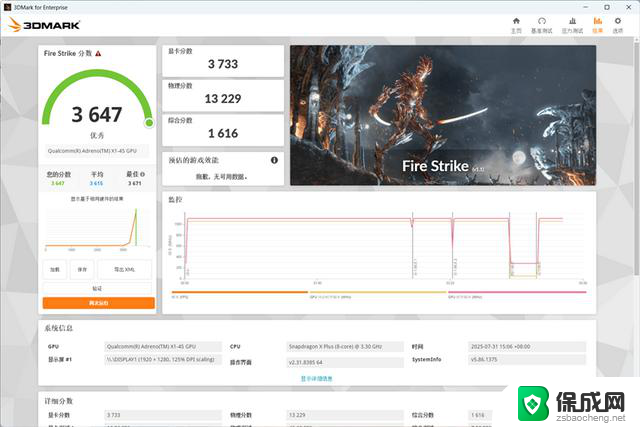This screenshot has height=427, width=640.
Task: Click detailed physics score field 13 229
Action: (345, 415)
